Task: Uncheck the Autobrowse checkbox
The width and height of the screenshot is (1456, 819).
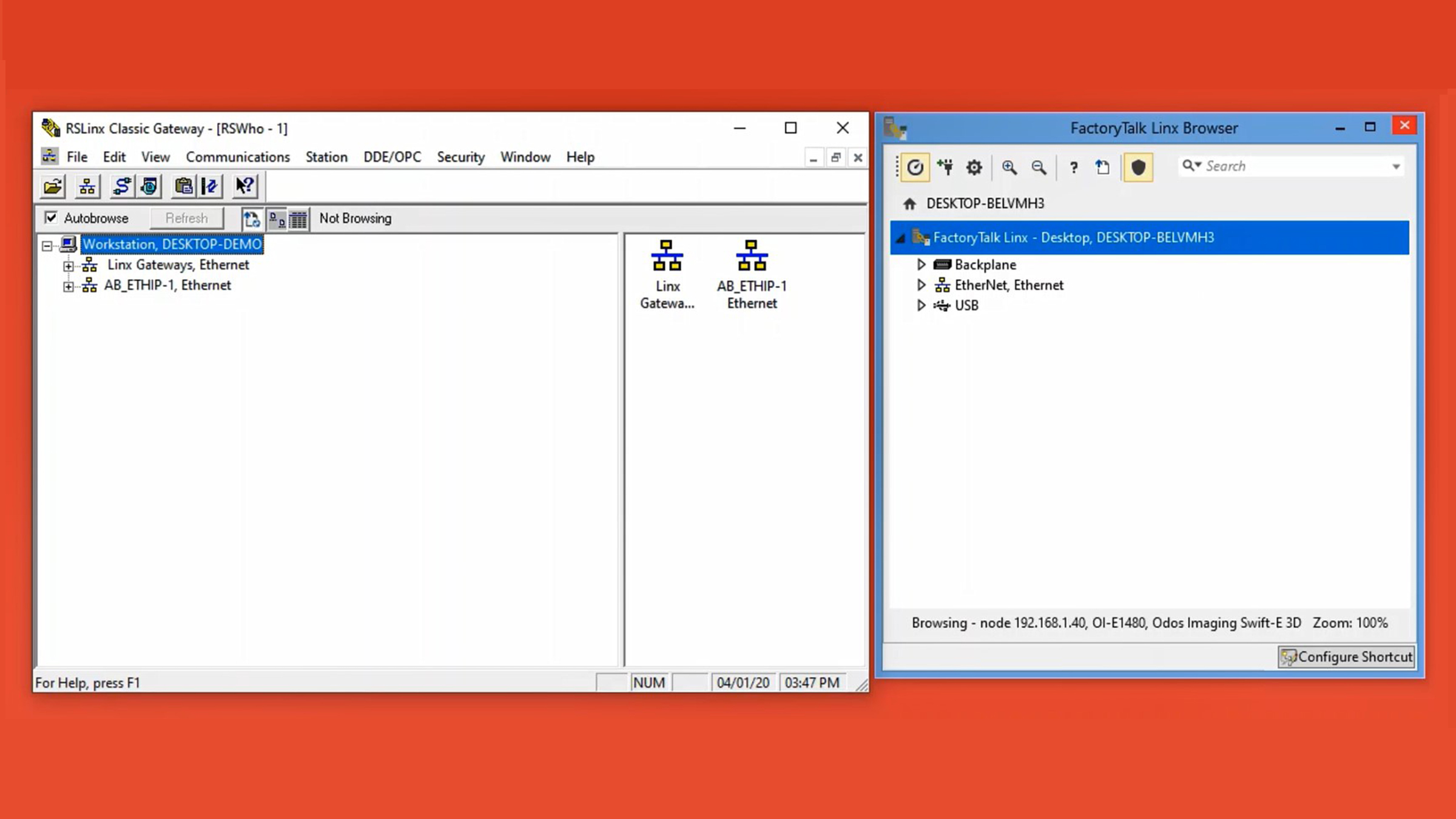Action: click(51, 218)
